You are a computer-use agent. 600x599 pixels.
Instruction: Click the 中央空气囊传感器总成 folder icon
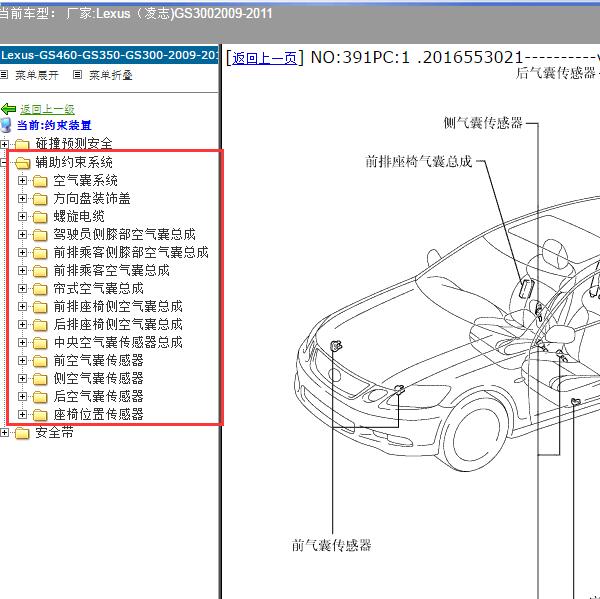(x=40, y=343)
